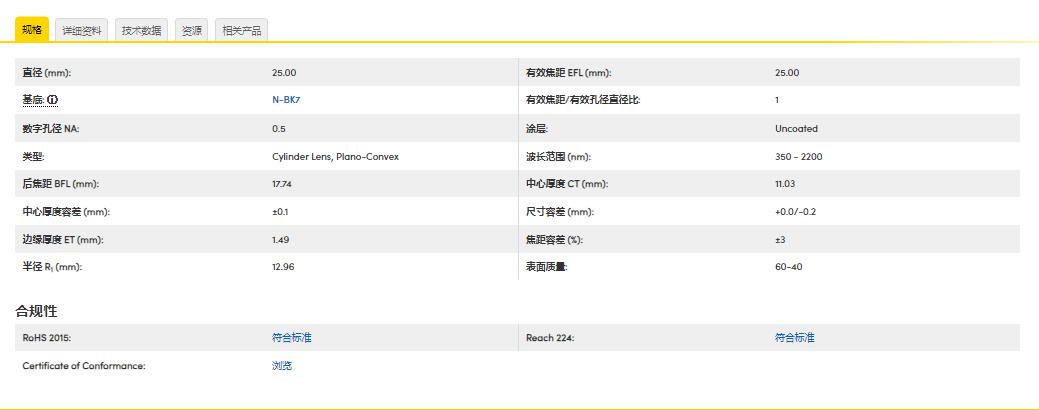Open the 详细资料 tab
This screenshot has width=1039, height=410.
pos(81,31)
